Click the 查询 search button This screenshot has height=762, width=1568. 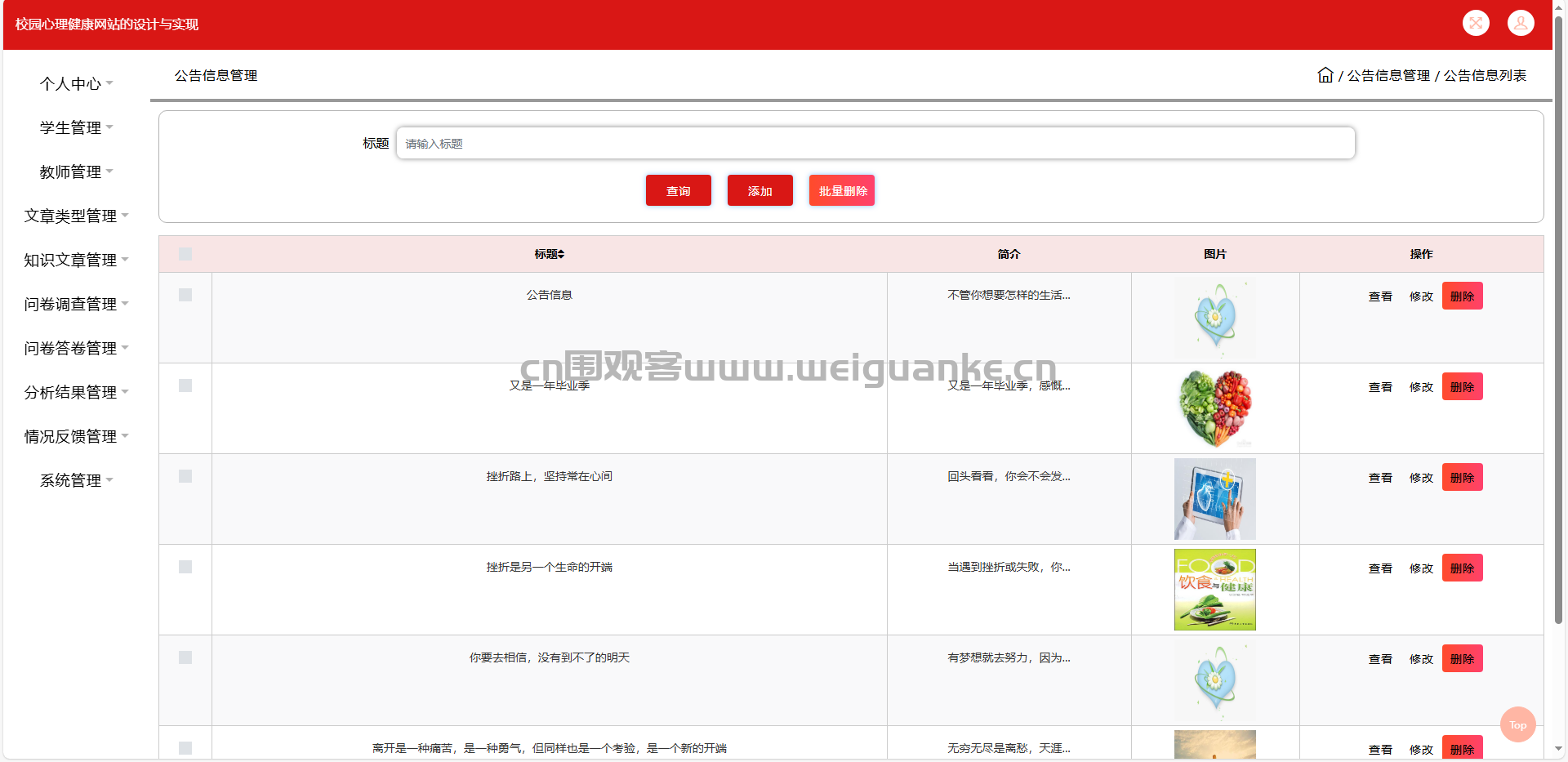678,190
